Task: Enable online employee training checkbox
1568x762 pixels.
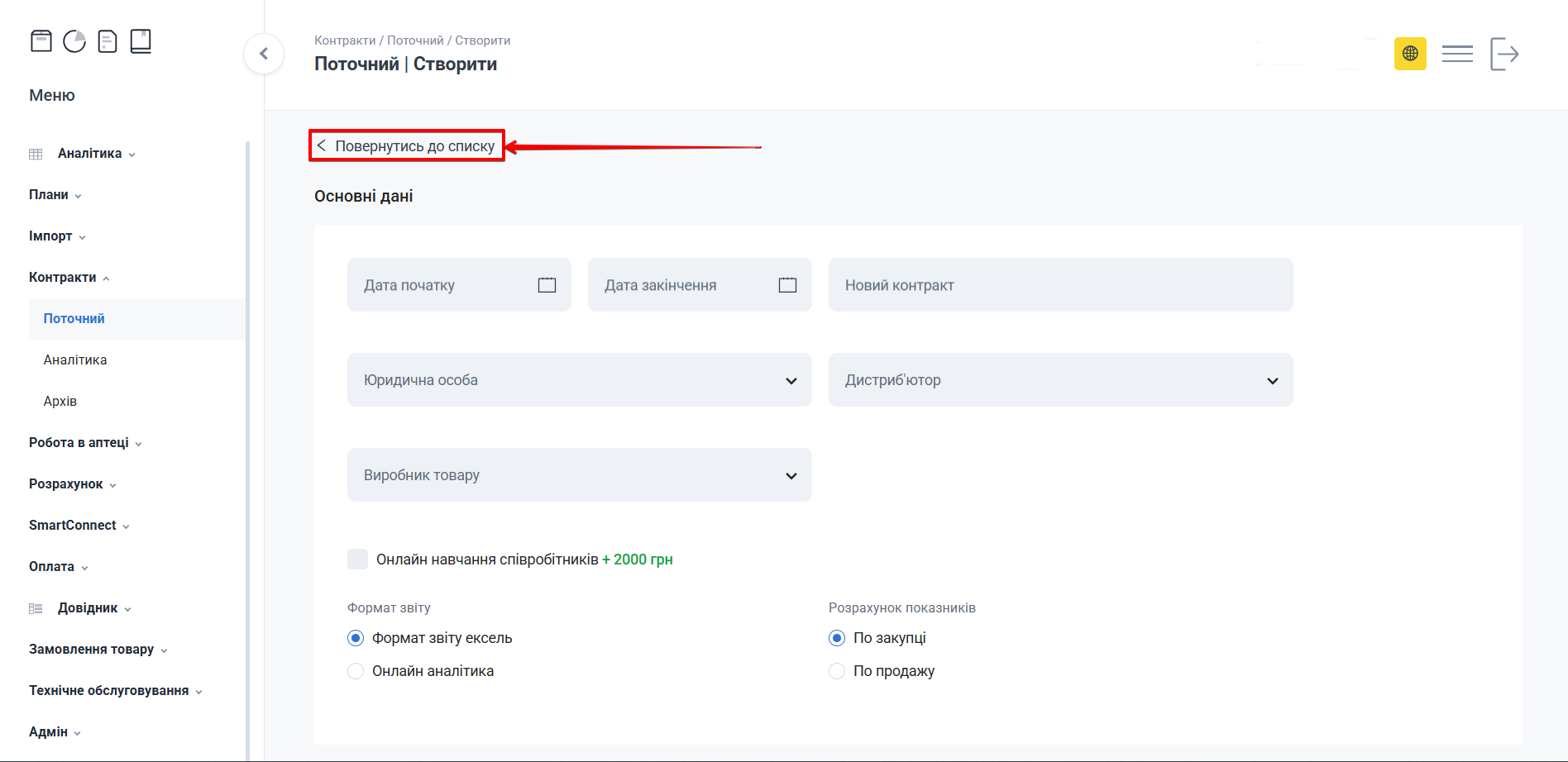Action: coord(357,560)
